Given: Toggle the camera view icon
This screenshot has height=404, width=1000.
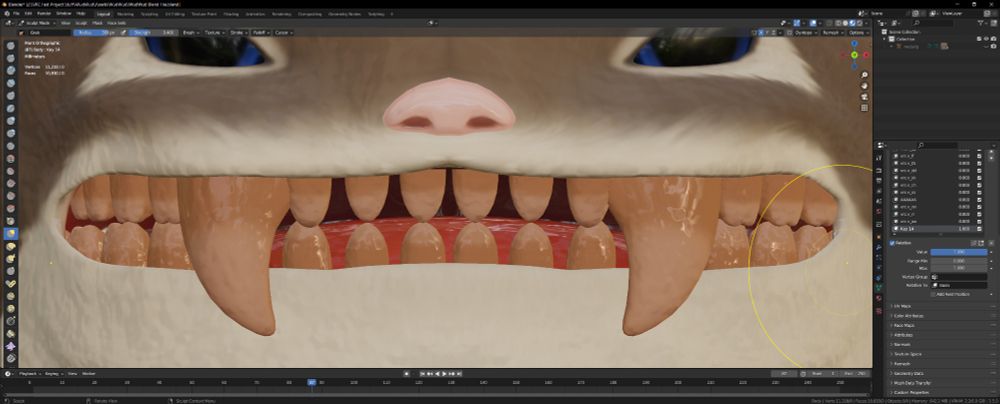Looking at the screenshot, I should tap(864, 97).
